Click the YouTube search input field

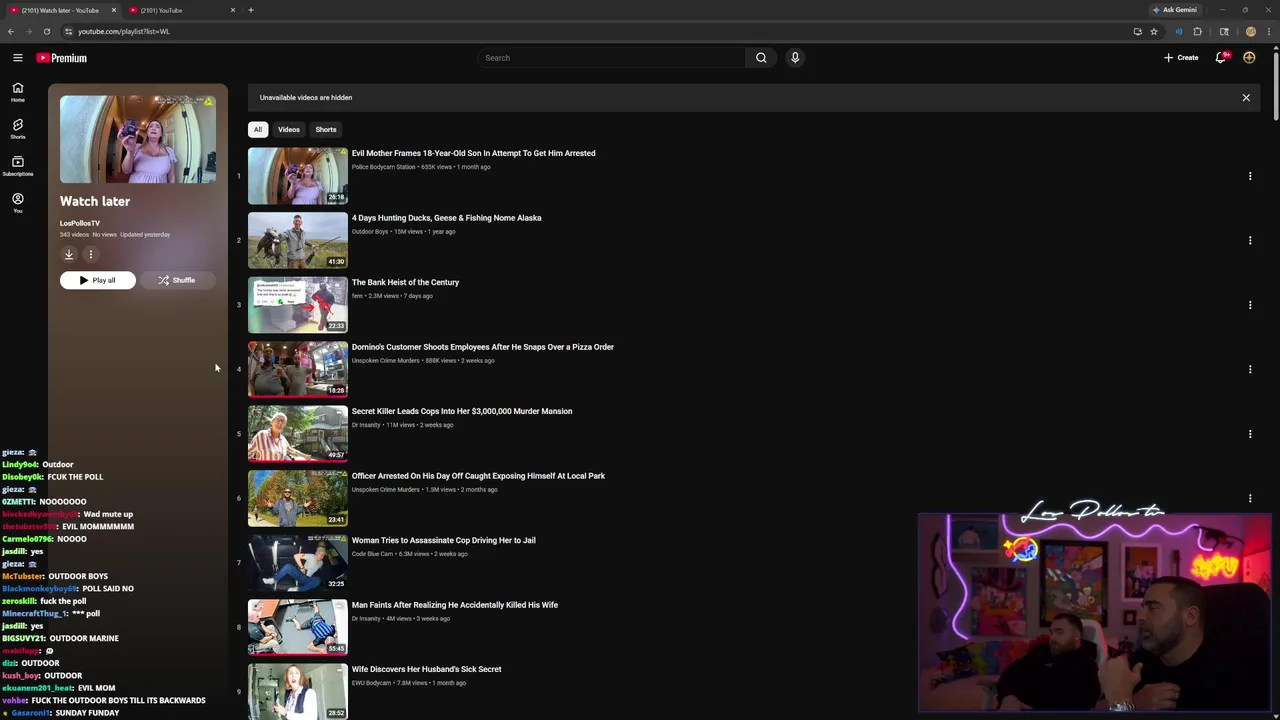[x=611, y=58]
